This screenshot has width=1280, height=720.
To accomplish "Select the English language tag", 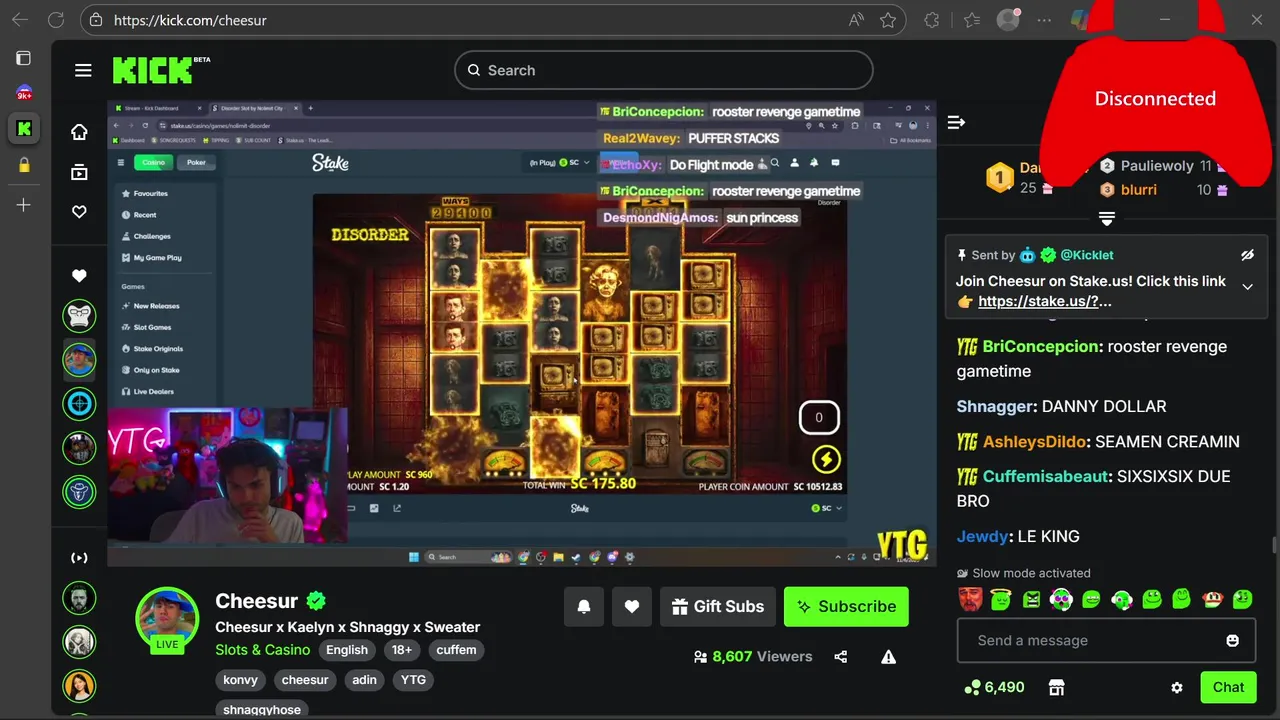I will click(347, 650).
